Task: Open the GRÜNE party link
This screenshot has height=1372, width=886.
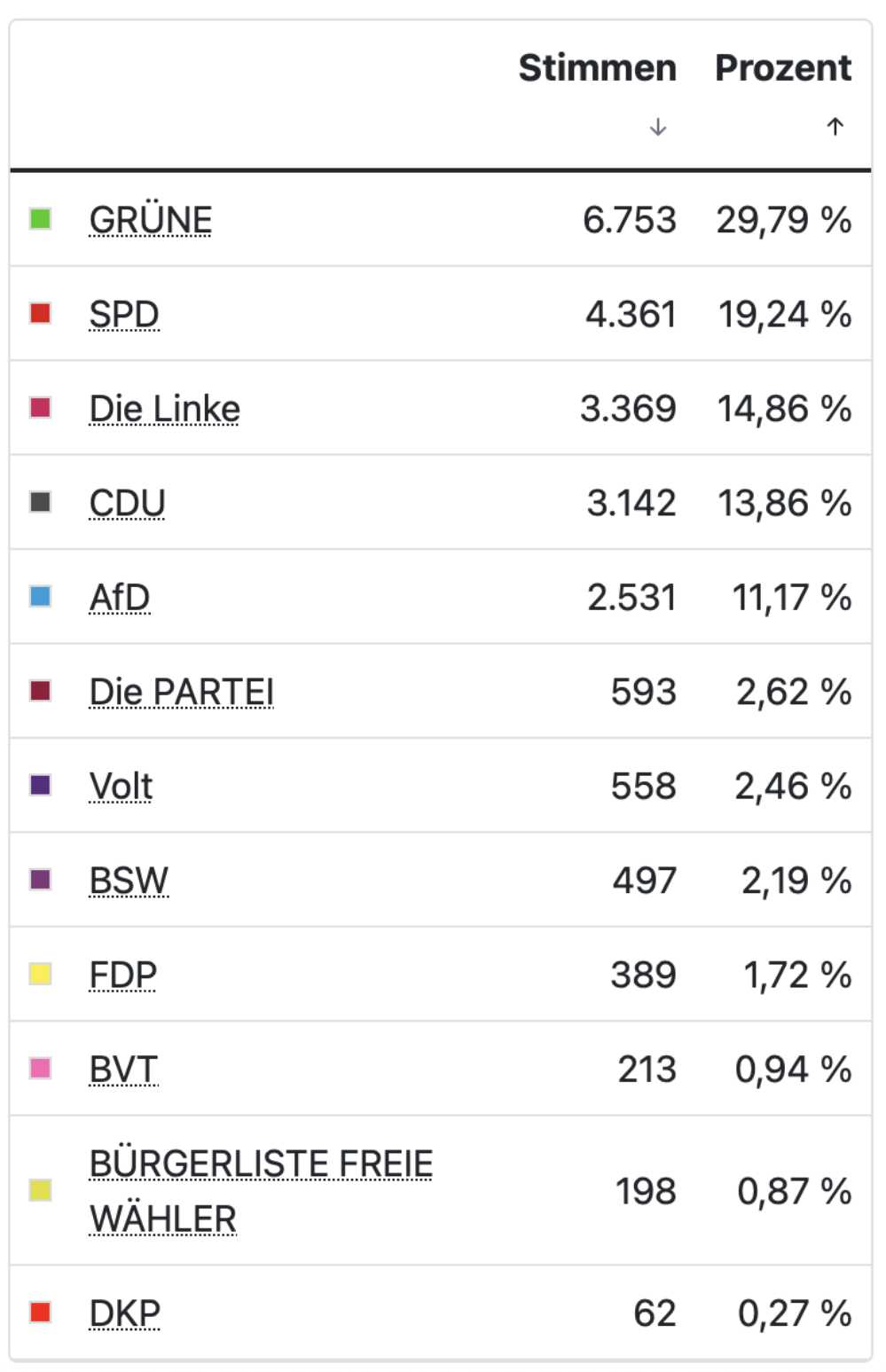Action: [x=151, y=220]
